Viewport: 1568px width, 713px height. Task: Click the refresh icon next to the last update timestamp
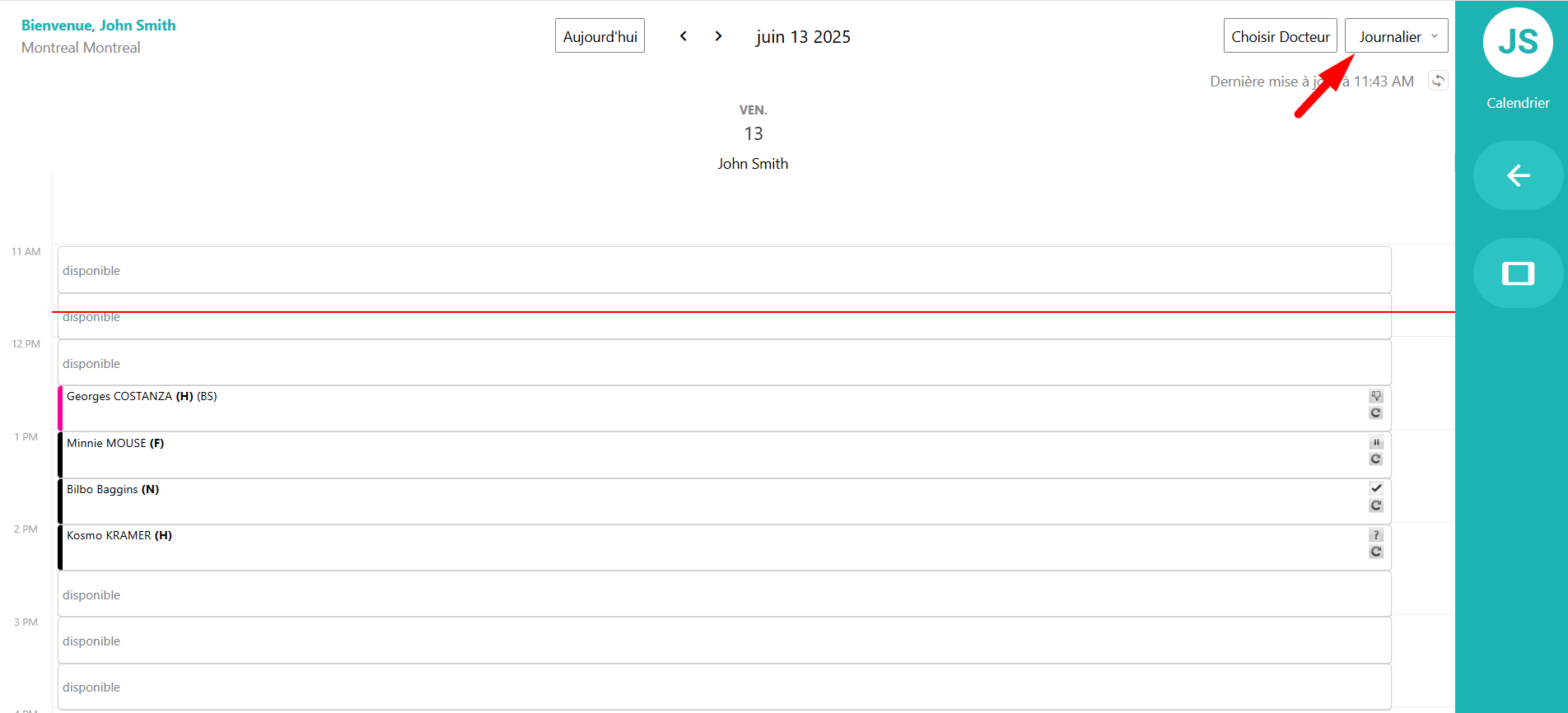pyautogui.click(x=1438, y=80)
